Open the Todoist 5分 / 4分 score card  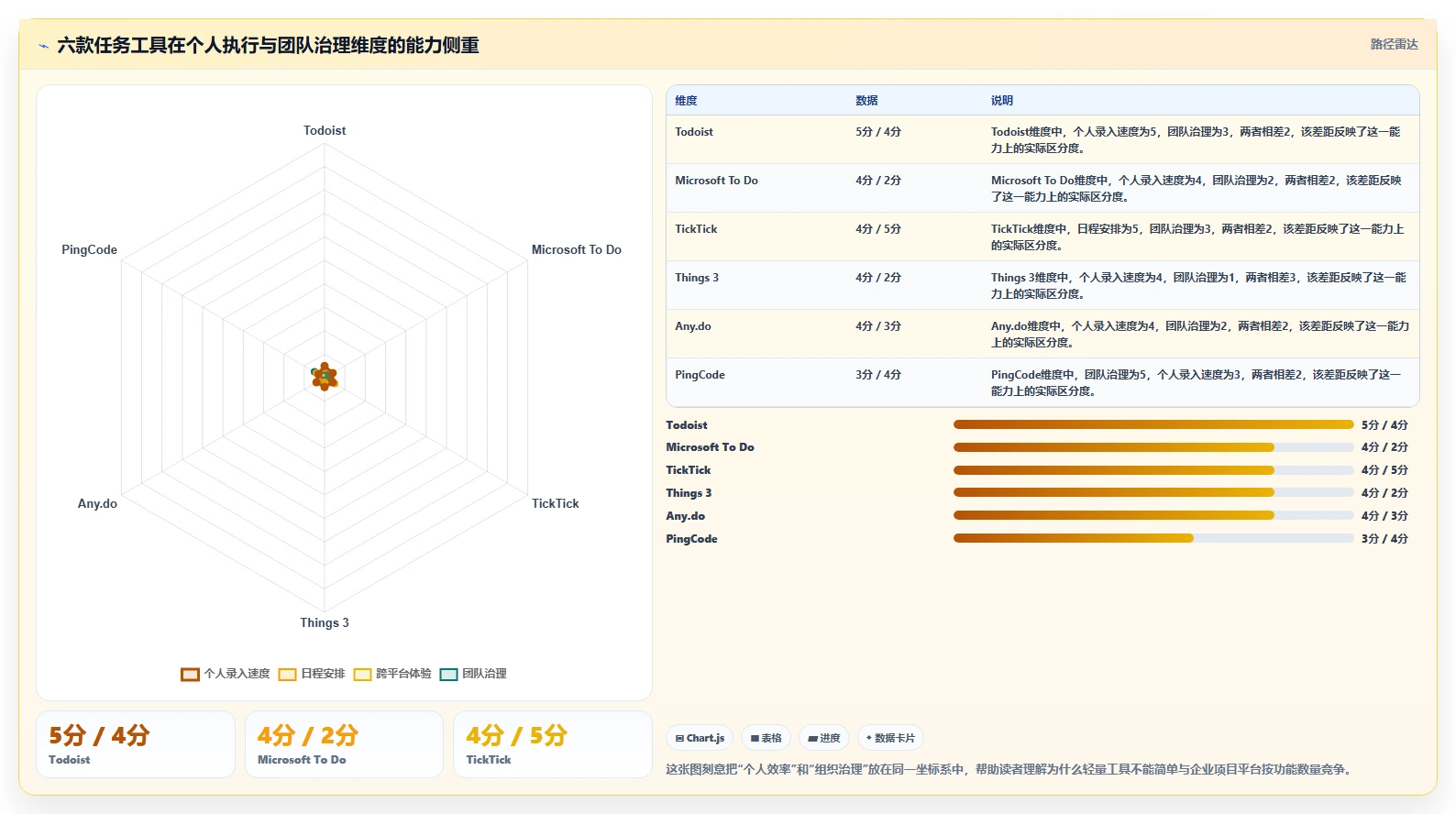pos(136,744)
